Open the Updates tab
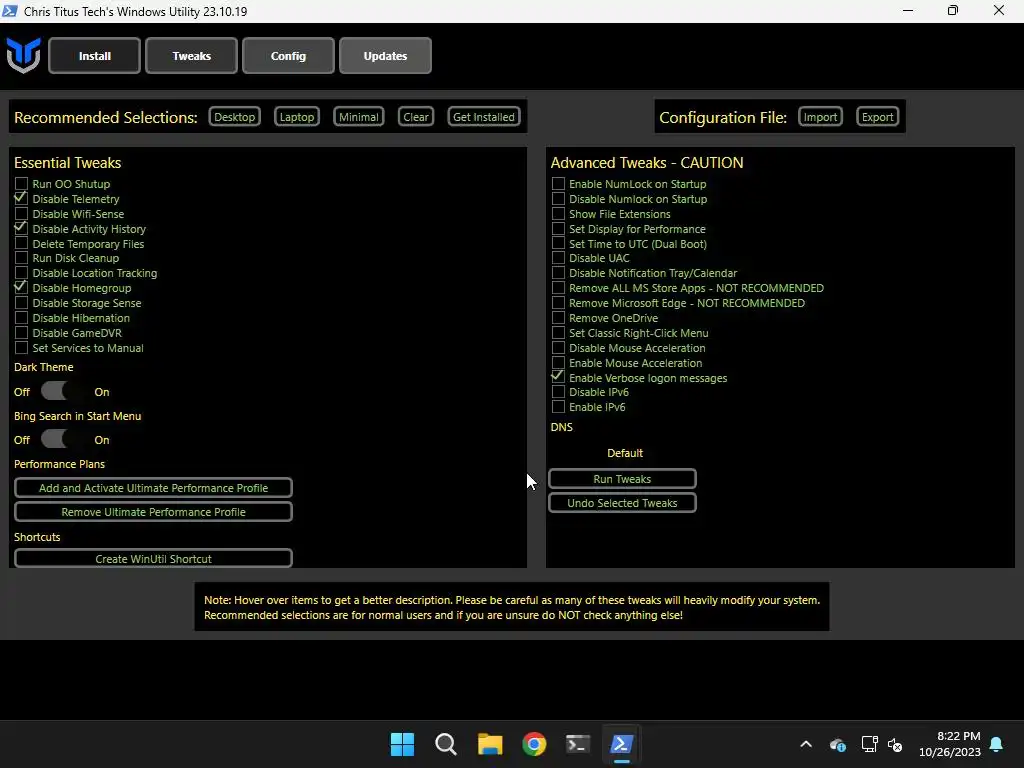 click(x=385, y=56)
